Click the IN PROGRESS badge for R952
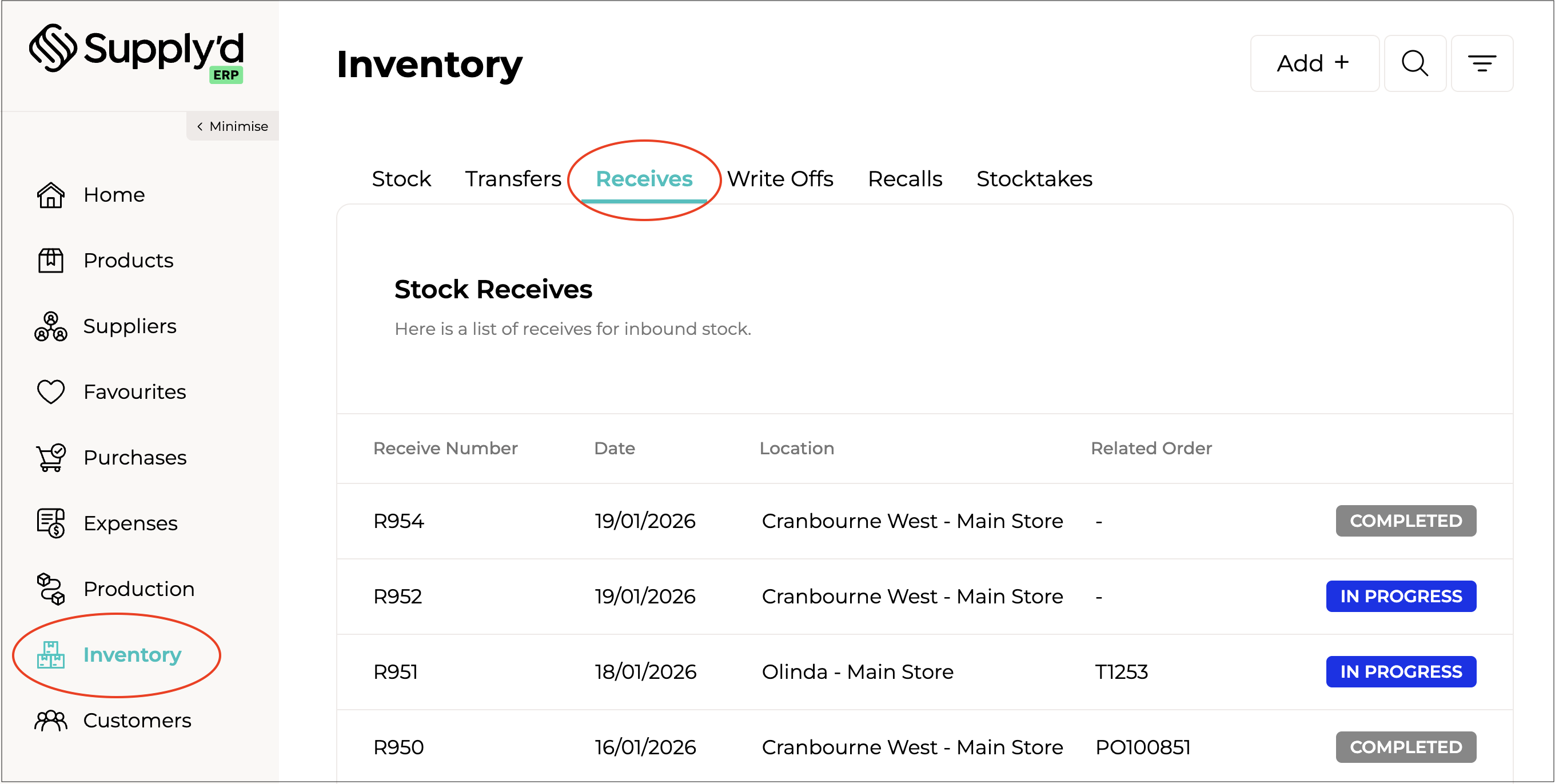This screenshot has width=1555, height=784. coord(1401,597)
